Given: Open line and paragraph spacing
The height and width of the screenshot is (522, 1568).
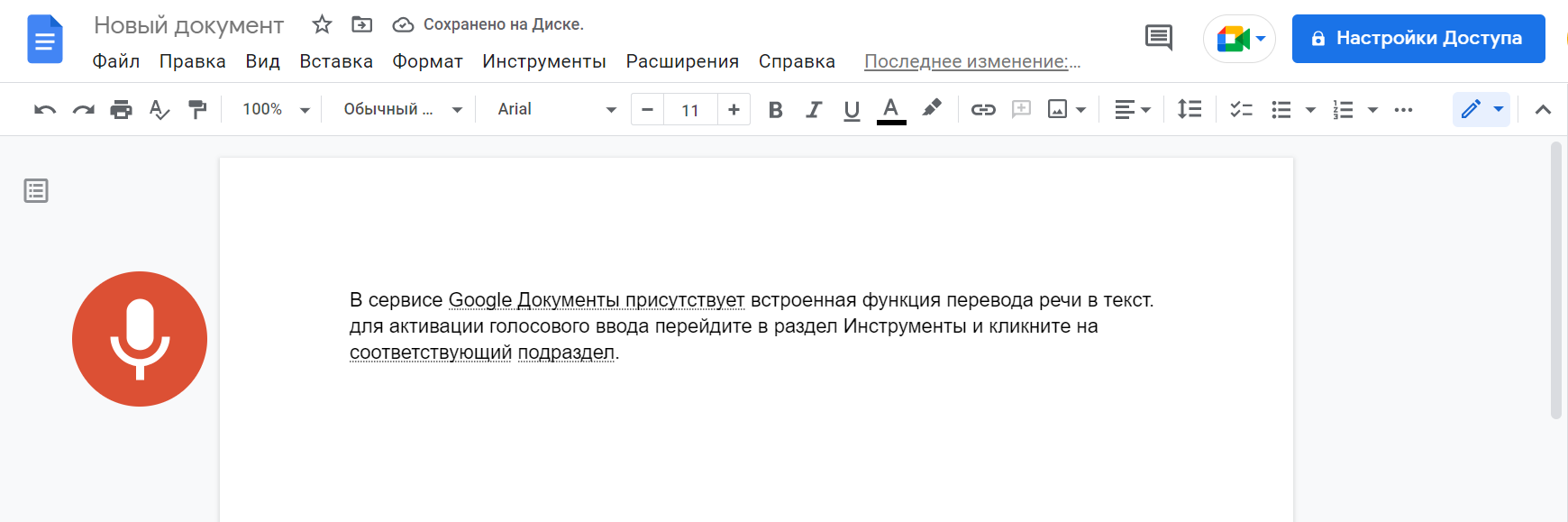Looking at the screenshot, I should pyautogui.click(x=1190, y=110).
